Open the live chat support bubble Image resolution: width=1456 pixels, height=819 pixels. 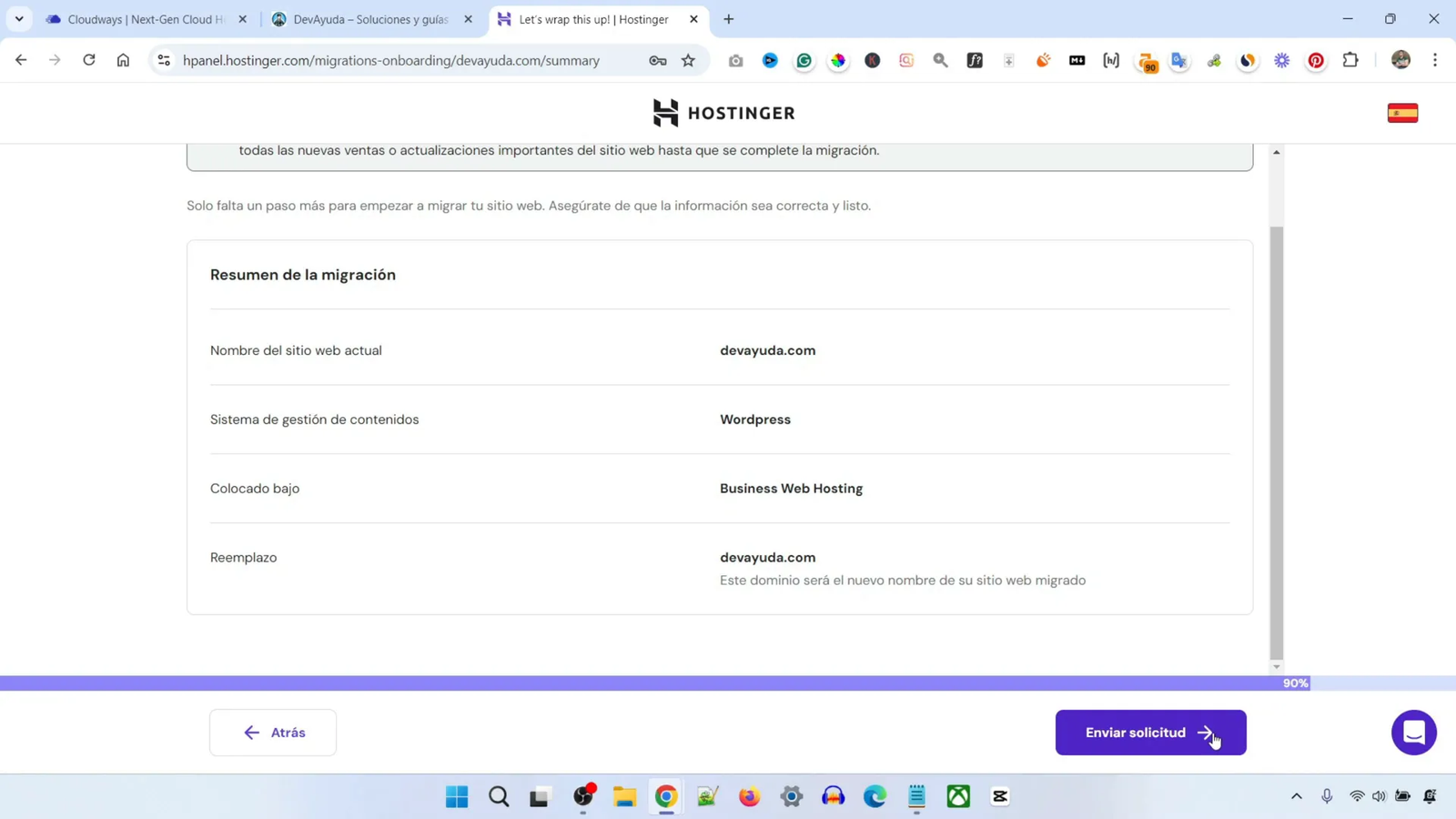coord(1413,733)
